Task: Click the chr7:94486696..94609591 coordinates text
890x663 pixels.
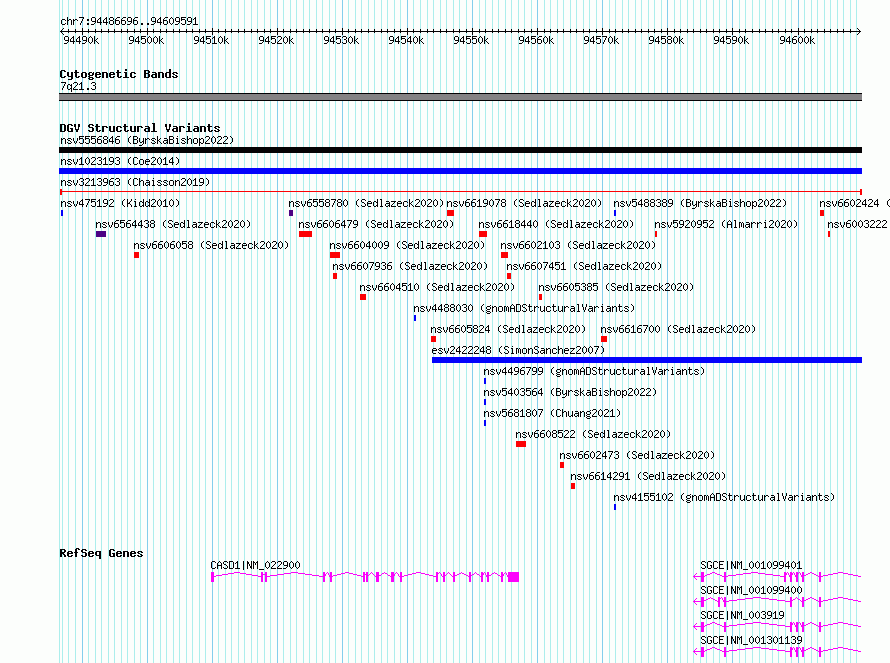Action: [x=129, y=22]
